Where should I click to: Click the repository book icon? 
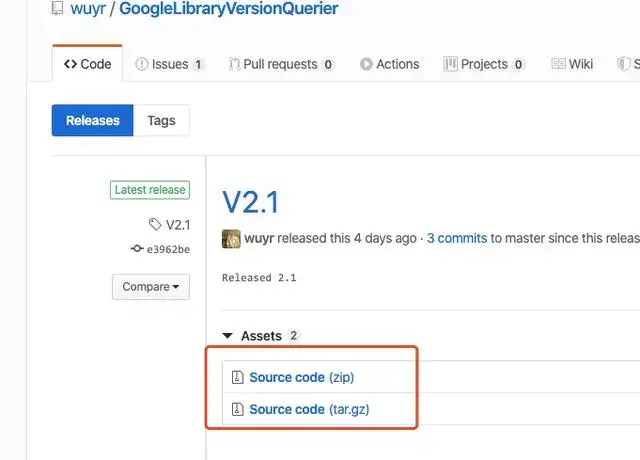[x=58, y=8]
